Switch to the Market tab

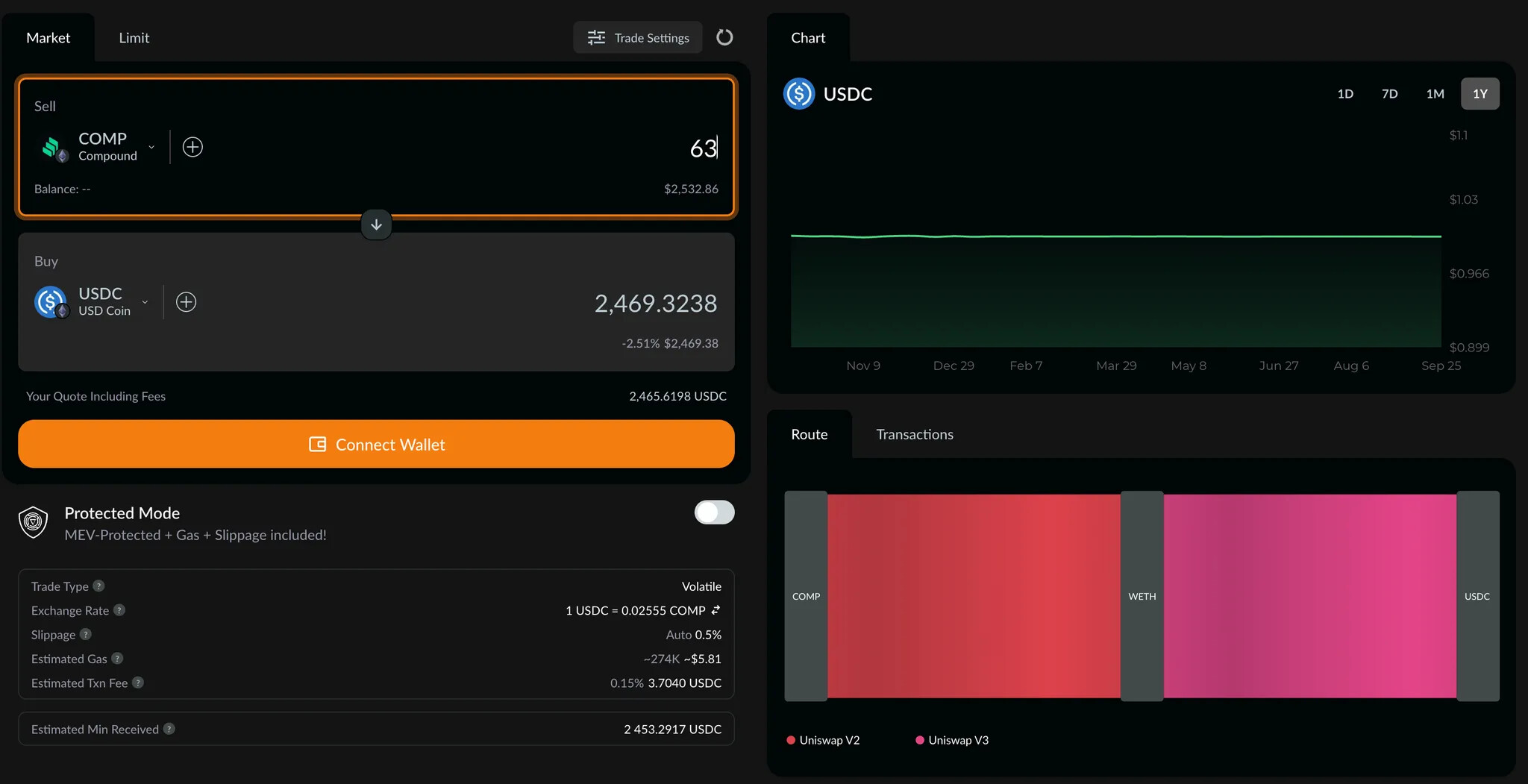pyautogui.click(x=48, y=37)
